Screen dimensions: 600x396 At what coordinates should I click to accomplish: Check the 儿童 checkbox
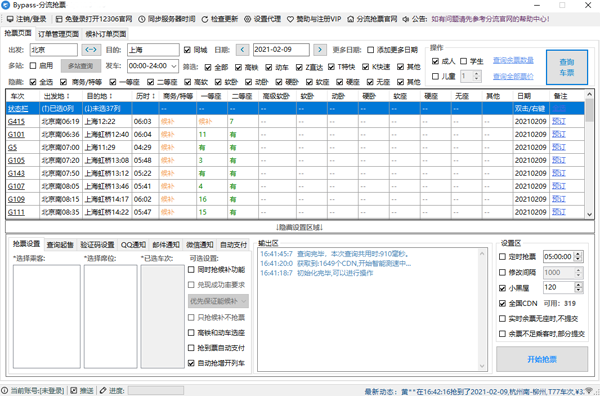[x=435, y=77]
